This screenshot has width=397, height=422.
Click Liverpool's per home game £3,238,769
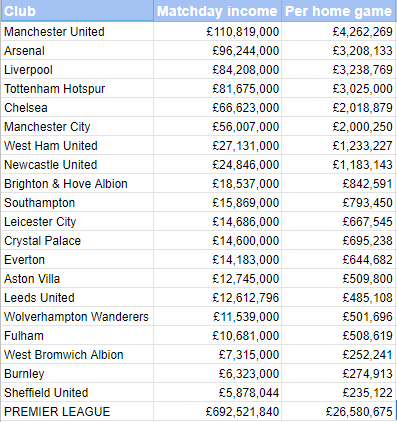click(339, 70)
